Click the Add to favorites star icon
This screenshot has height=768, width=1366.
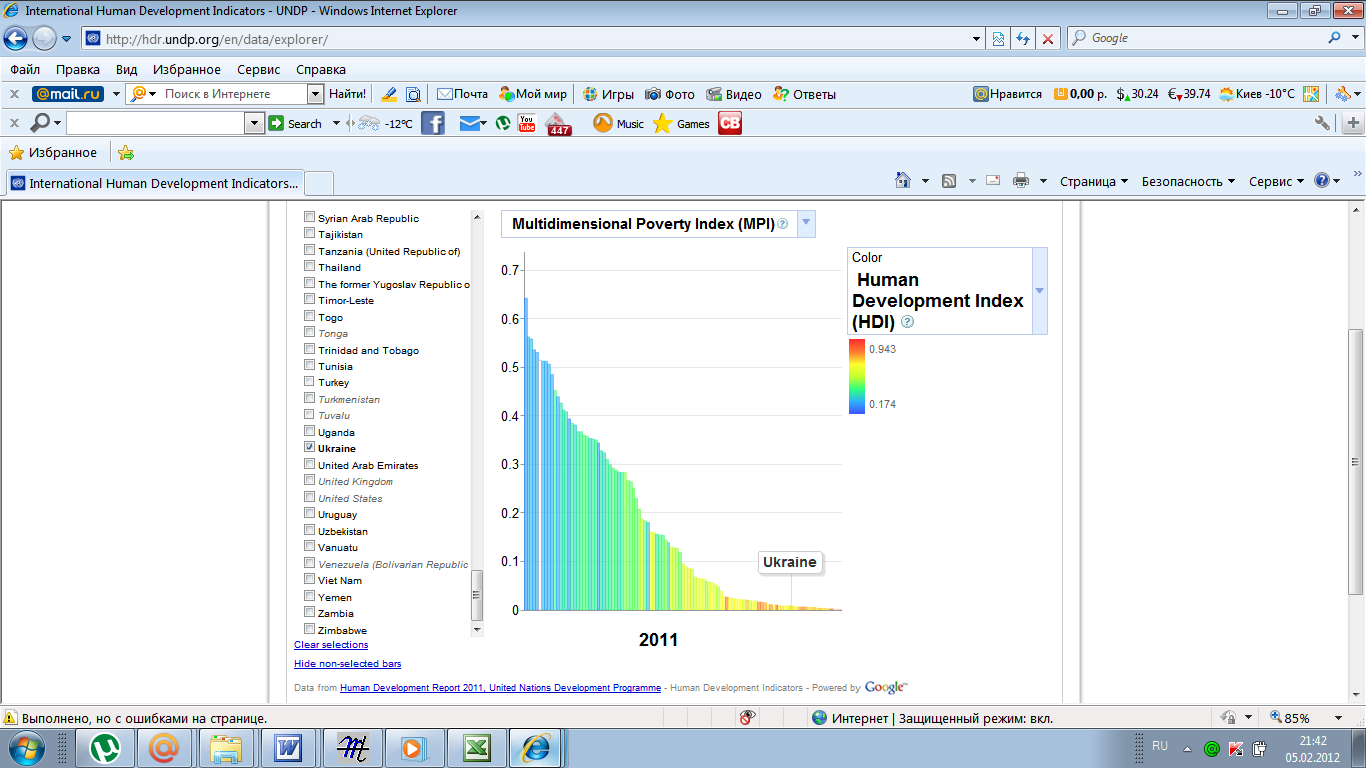126,153
